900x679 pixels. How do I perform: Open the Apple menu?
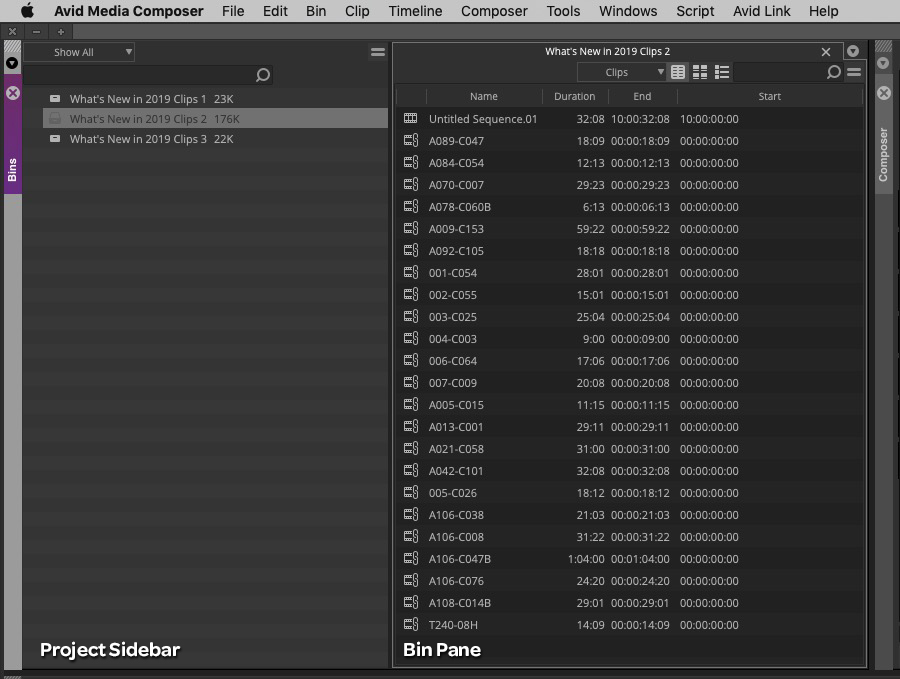point(27,11)
